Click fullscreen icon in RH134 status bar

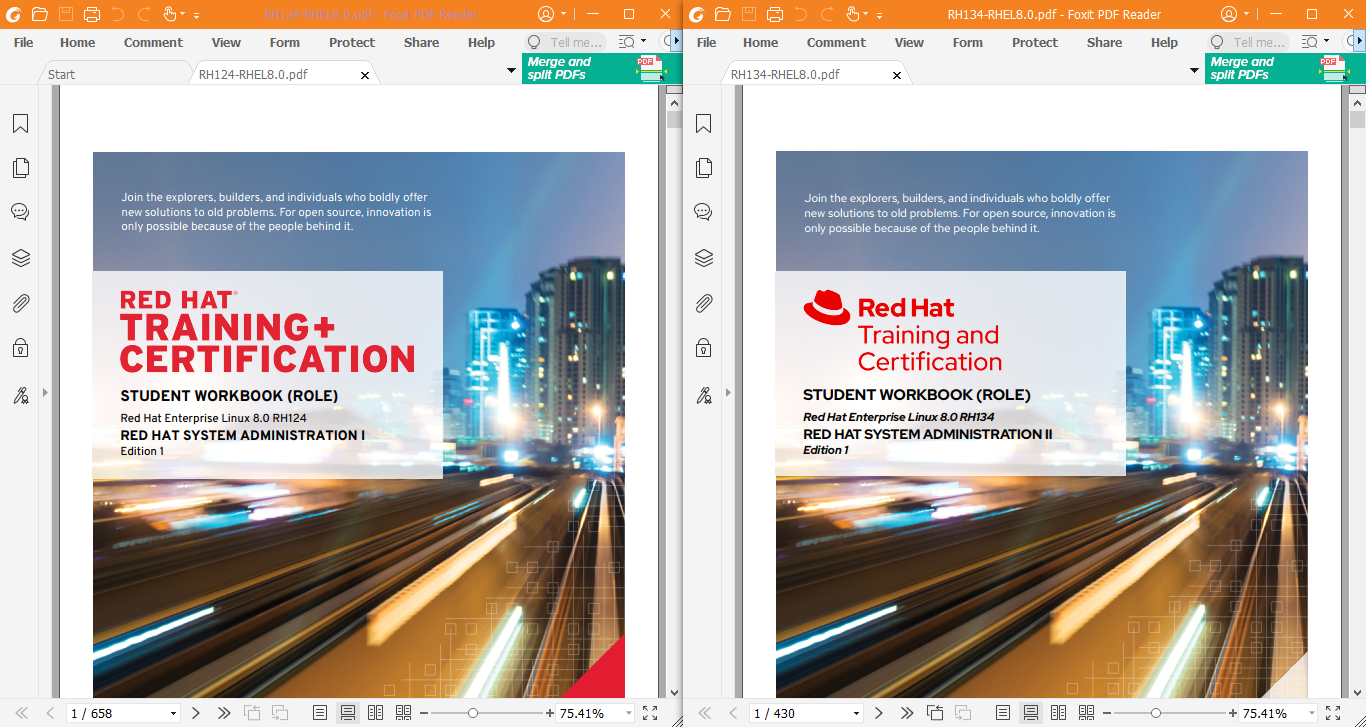(x=1333, y=713)
